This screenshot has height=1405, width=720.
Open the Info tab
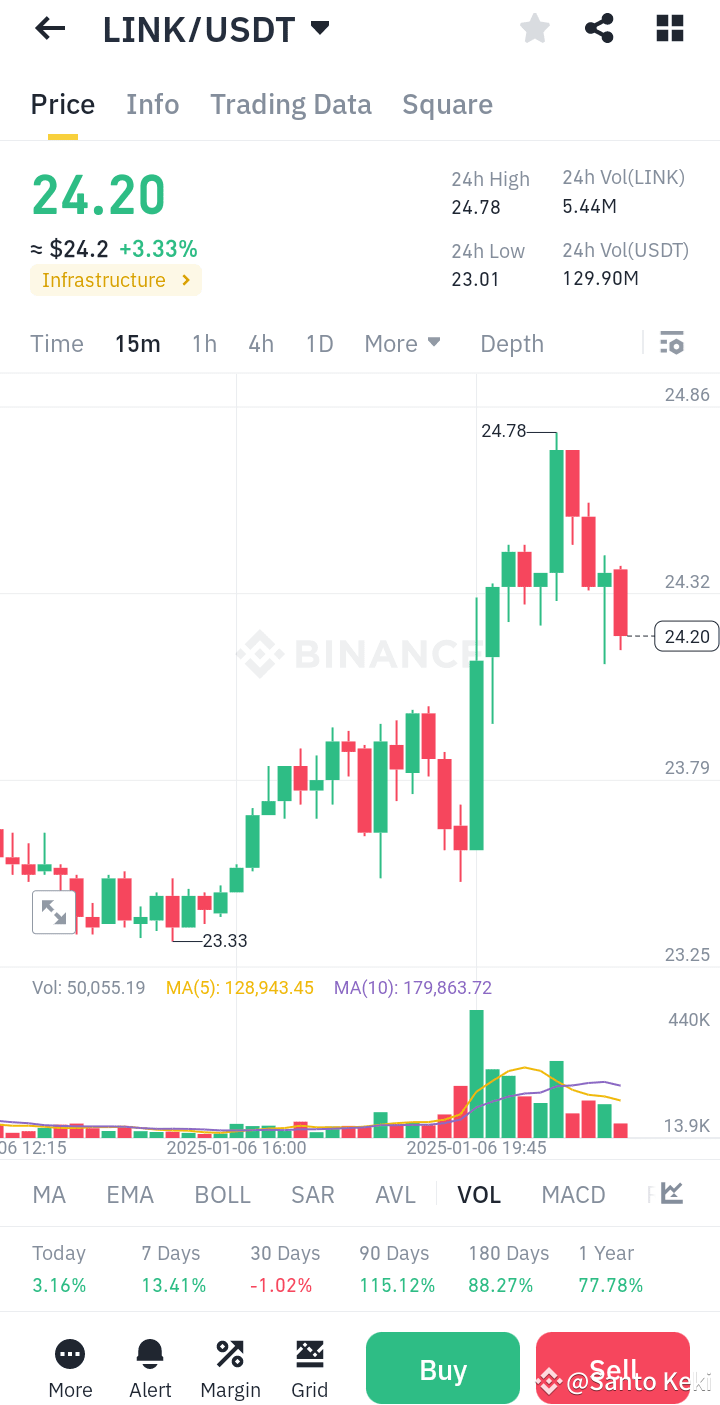152,104
